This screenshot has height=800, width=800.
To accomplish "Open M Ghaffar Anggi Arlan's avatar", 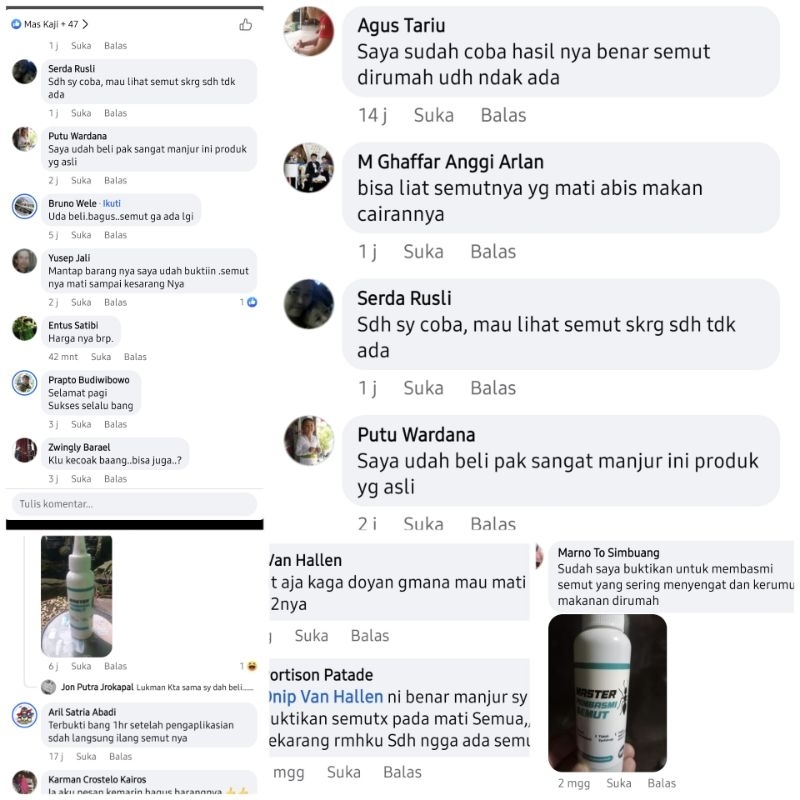I will [x=309, y=167].
